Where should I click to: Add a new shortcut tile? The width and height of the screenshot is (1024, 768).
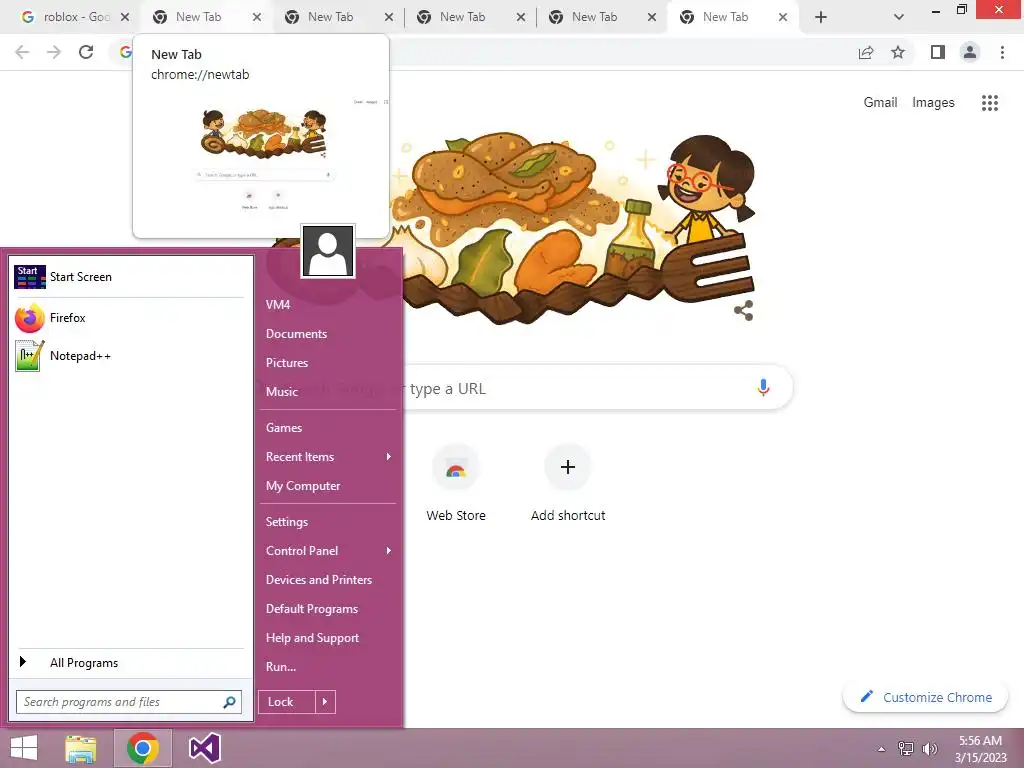[568, 468]
